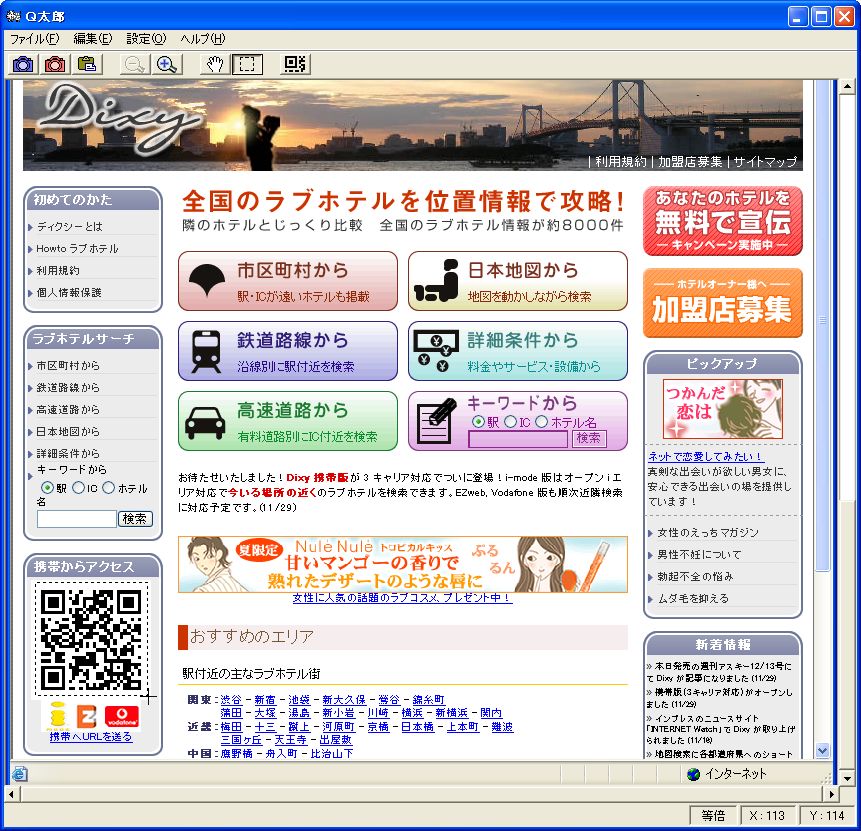Screen dimensions: 861x831
Task: Click the 携帯へURLを送る link
Action: [x=91, y=737]
